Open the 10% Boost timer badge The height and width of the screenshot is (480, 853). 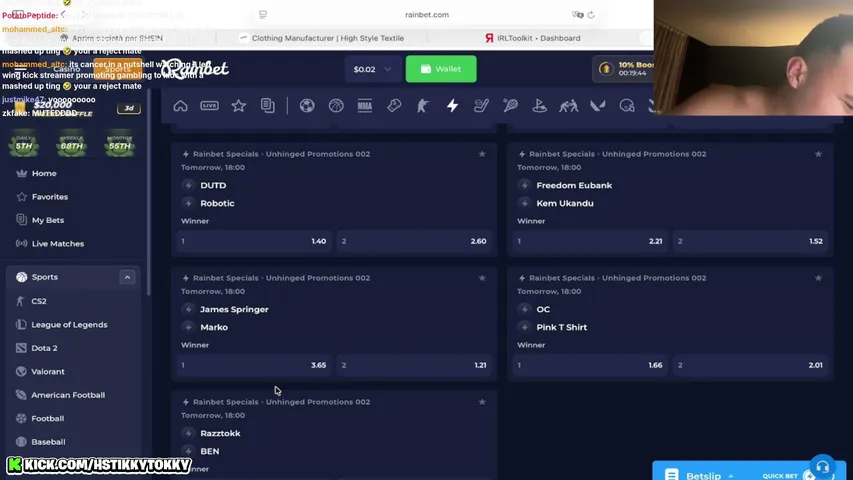[623, 69]
